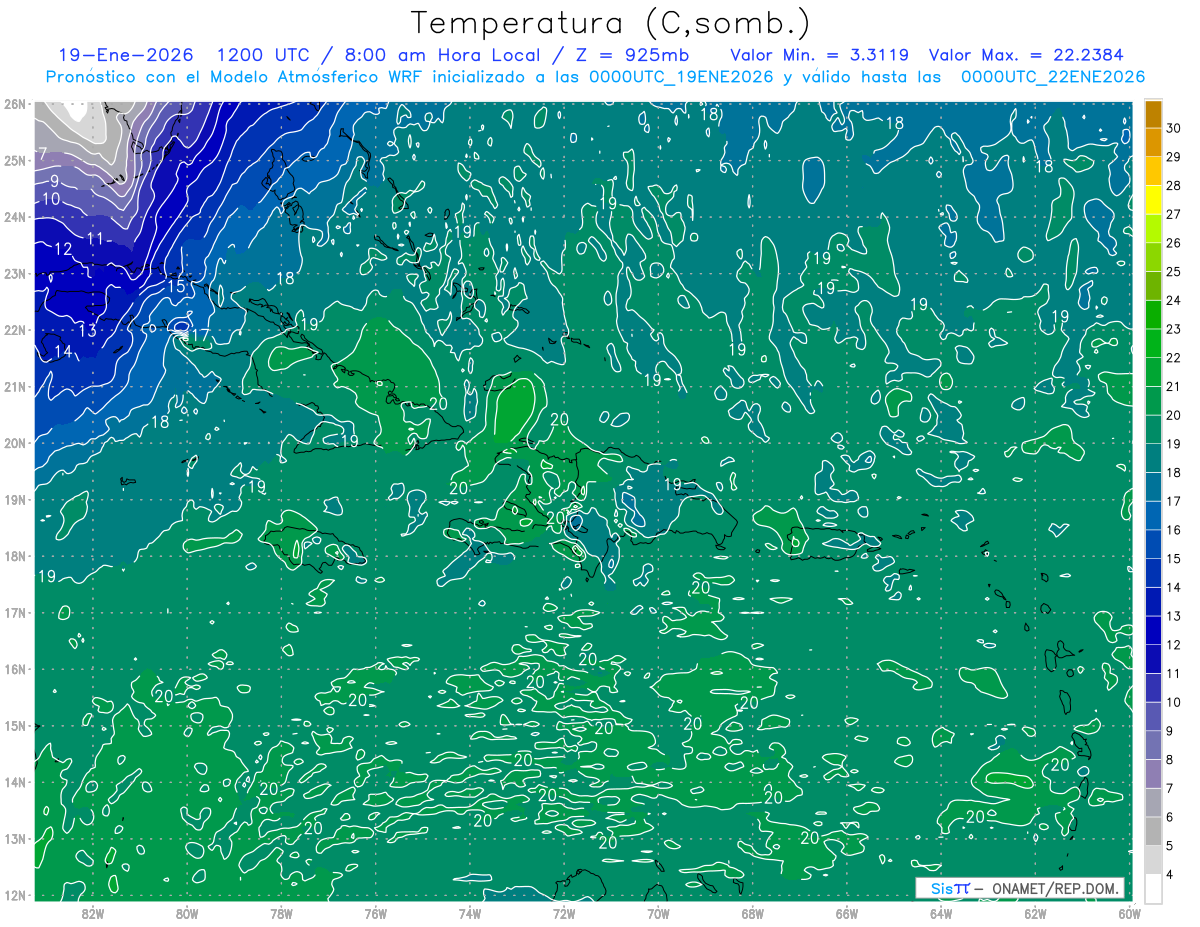Click the title "Temperatura (C,somb.)"

[611, 23]
